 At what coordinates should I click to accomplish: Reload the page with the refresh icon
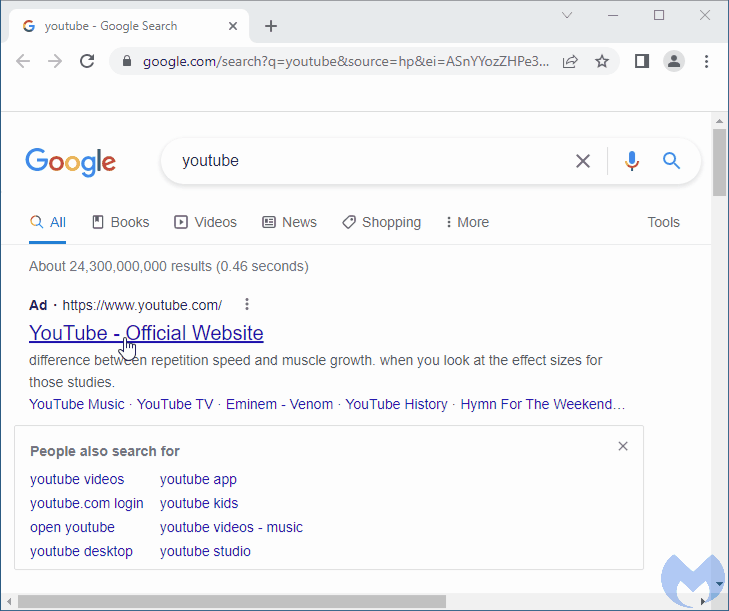[x=87, y=61]
